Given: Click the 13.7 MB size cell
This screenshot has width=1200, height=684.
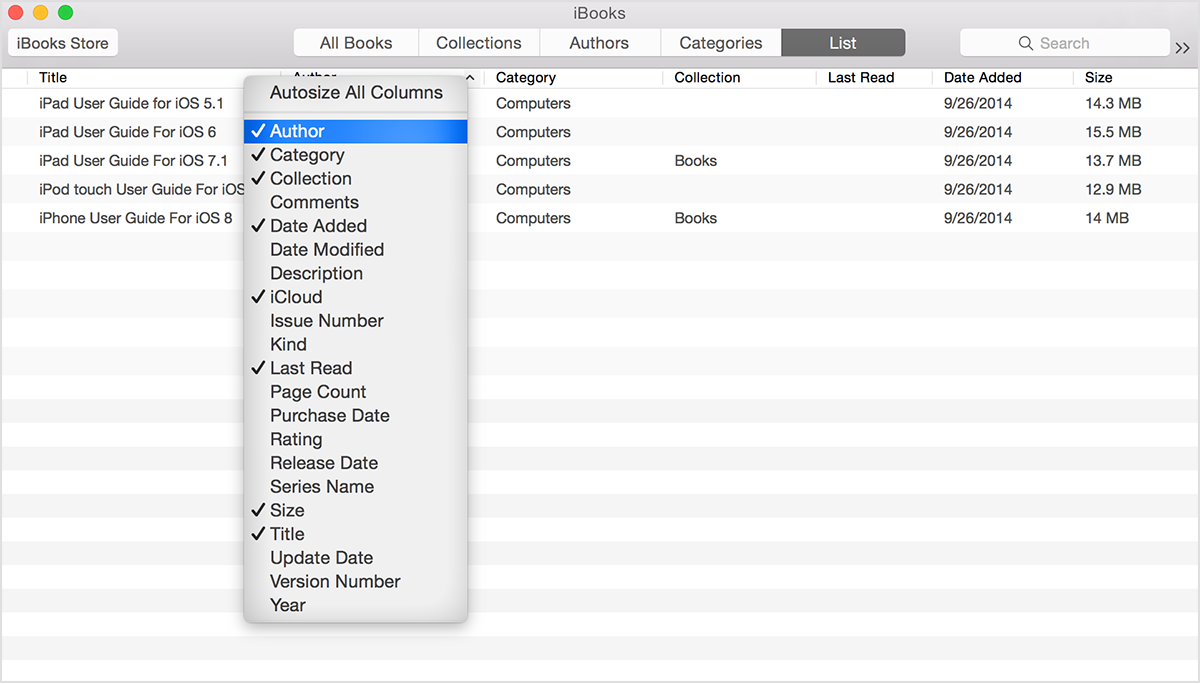Looking at the screenshot, I should click(x=1113, y=161).
